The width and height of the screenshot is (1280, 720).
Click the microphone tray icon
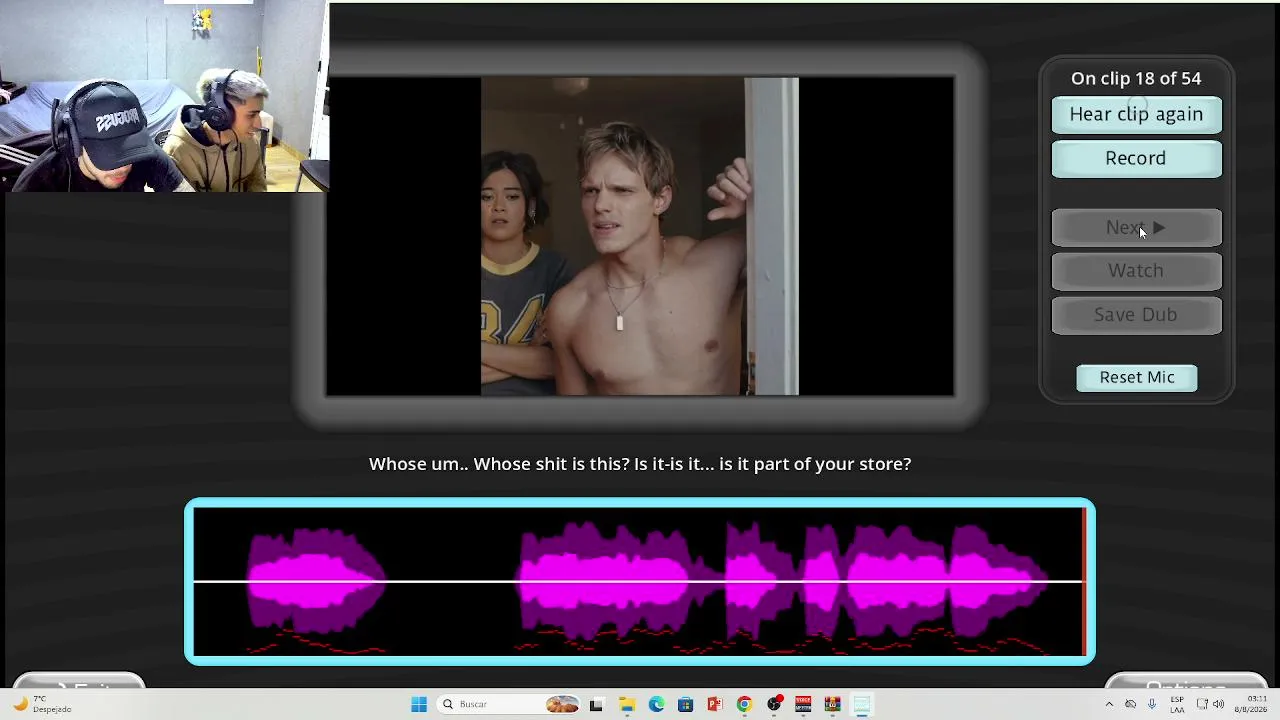[1152, 705]
